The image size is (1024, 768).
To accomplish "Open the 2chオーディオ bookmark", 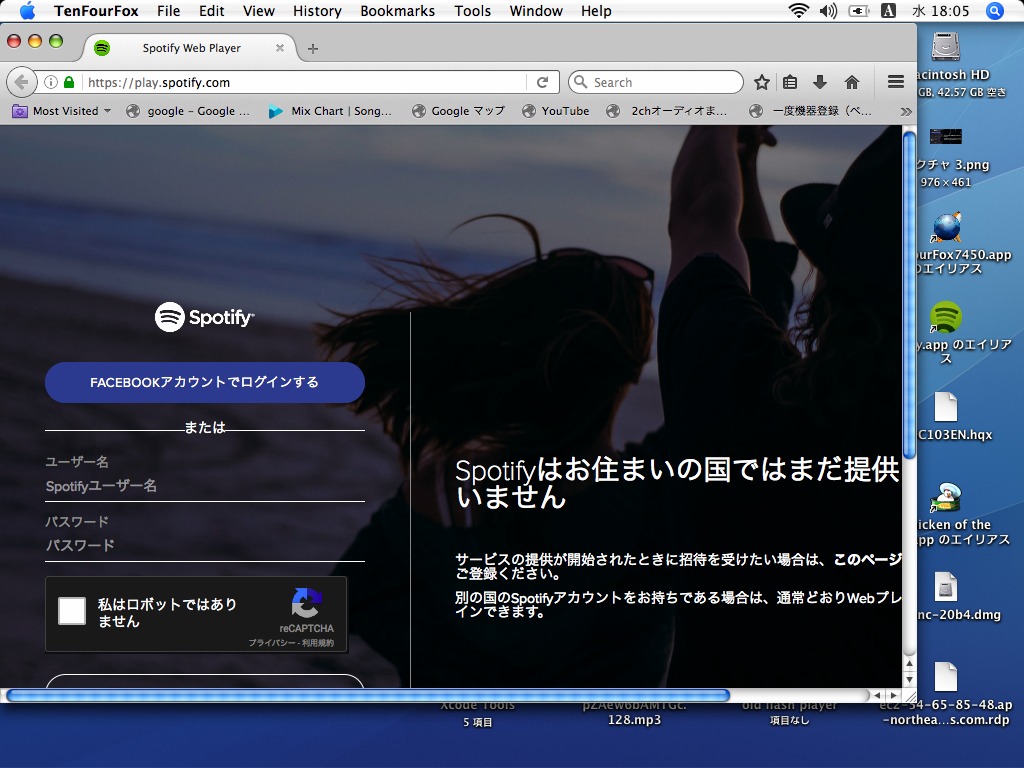I will (667, 111).
